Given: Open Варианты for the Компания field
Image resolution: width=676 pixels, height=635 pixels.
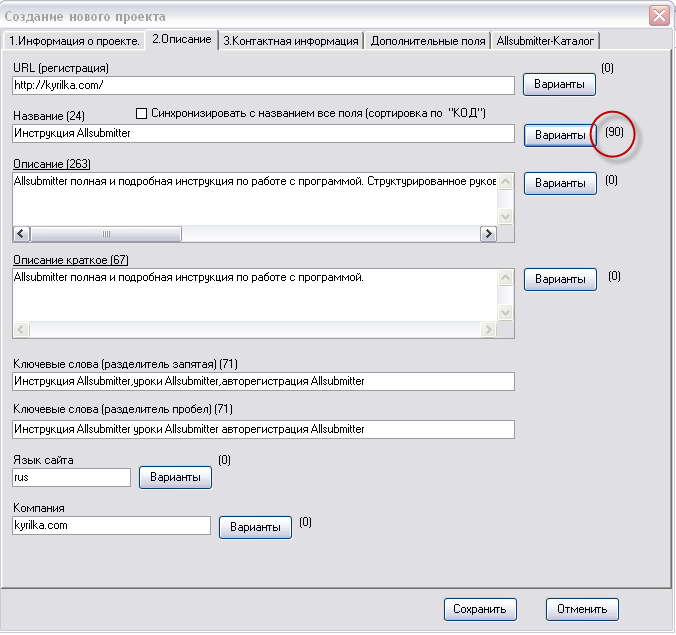Looking at the screenshot, I should [255, 527].
